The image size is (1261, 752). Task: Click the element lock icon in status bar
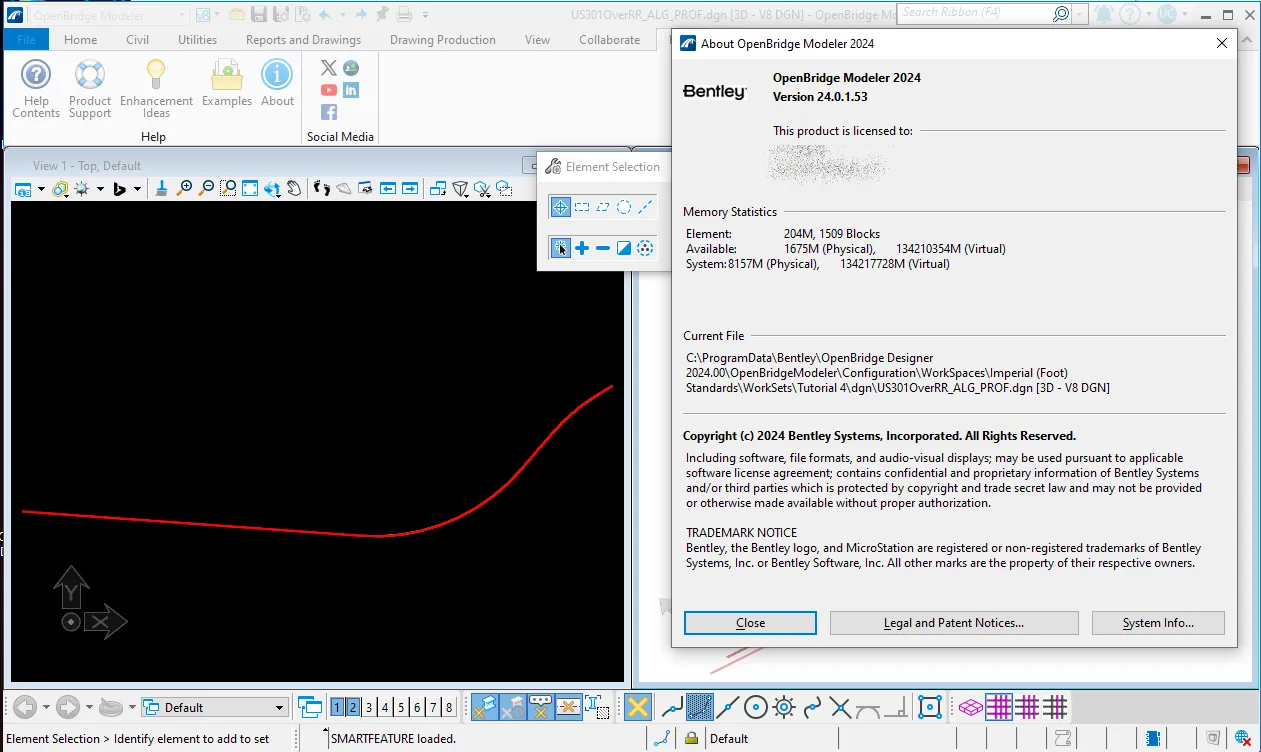(690, 739)
